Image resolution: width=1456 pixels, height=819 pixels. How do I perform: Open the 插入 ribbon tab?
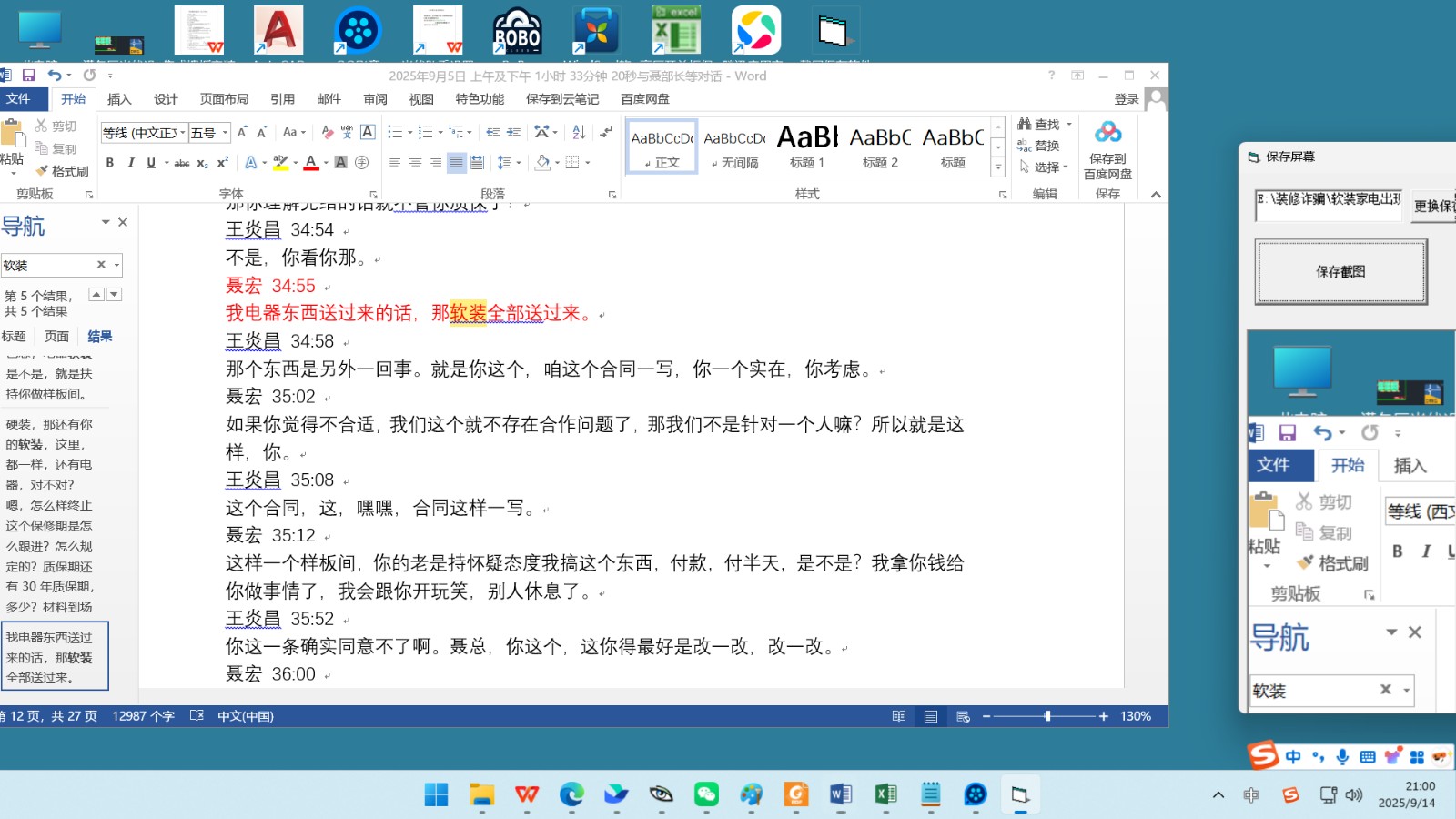(x=119, y=99)
